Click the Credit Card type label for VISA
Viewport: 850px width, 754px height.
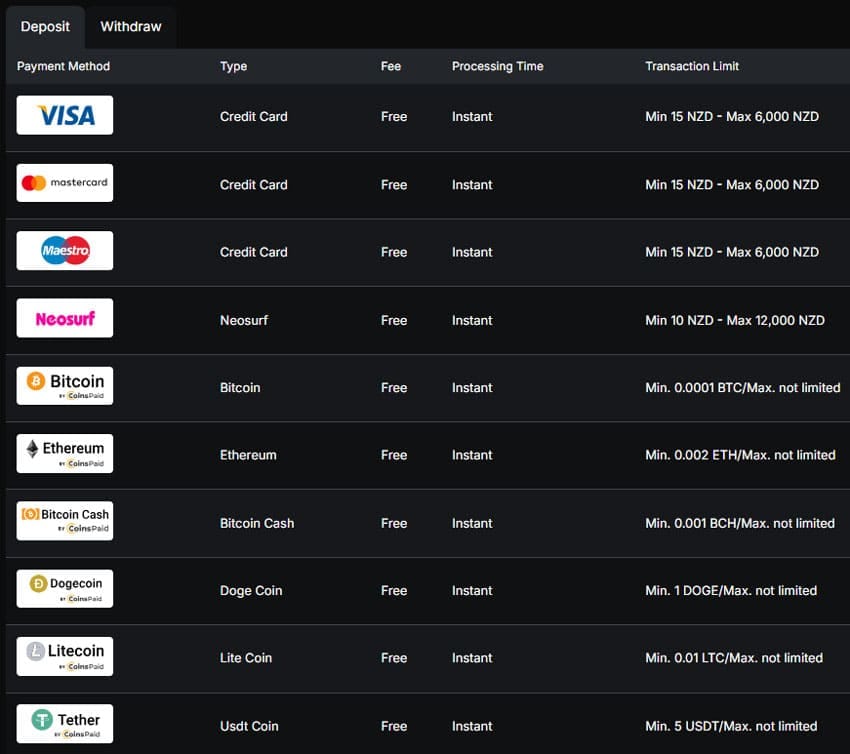pos(253,116)
